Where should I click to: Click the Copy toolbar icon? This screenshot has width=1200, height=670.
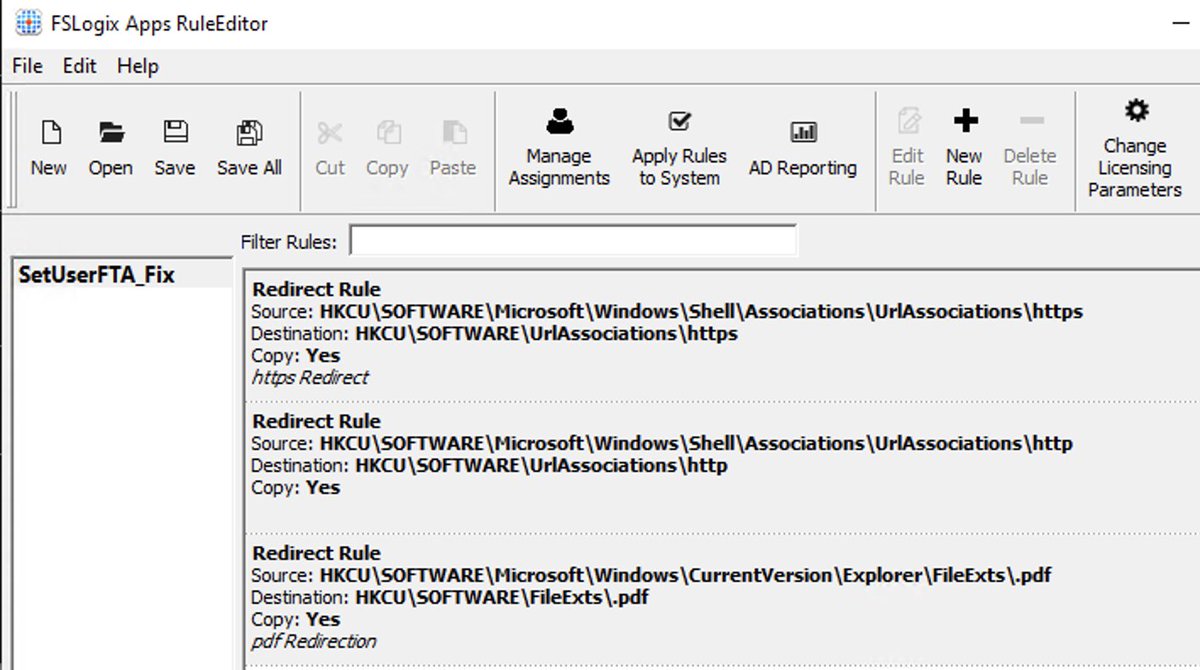coord(388,132)
